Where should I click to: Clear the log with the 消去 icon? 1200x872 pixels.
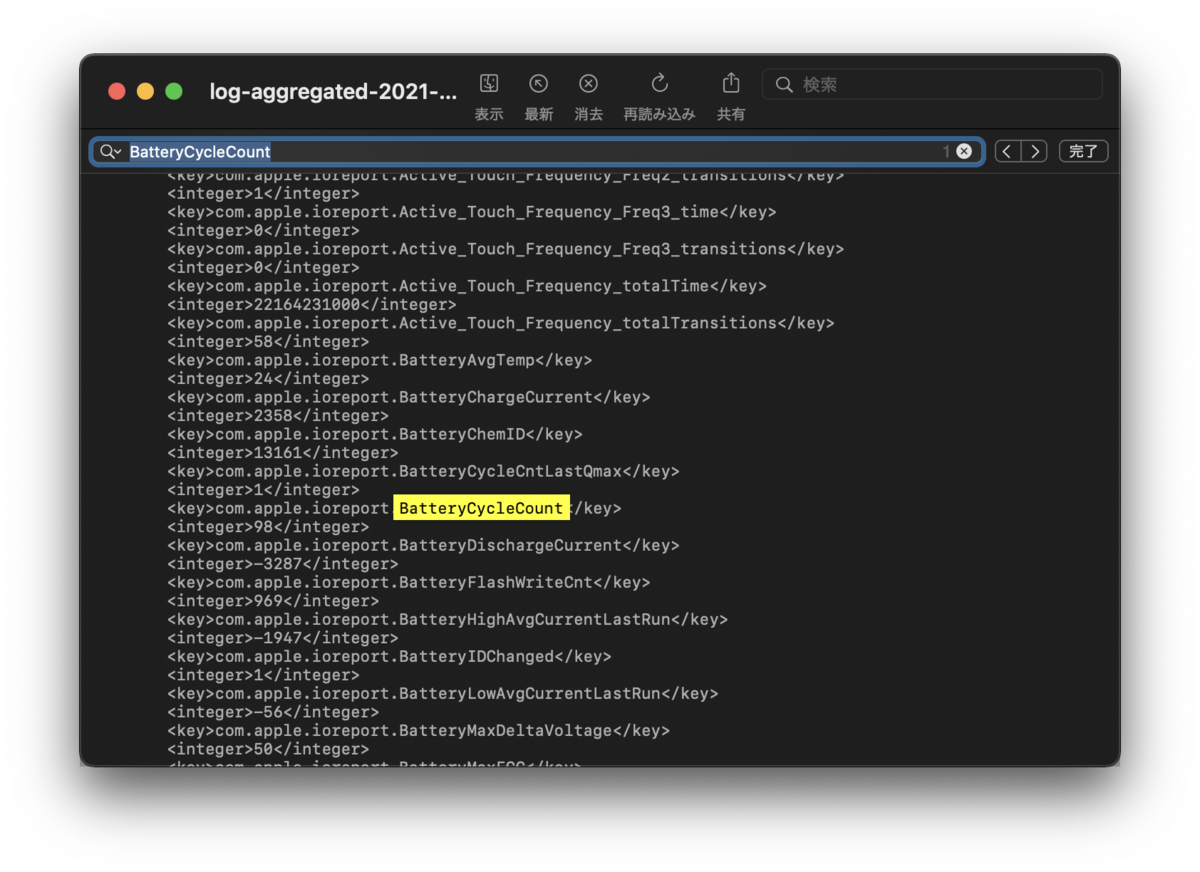589,85
